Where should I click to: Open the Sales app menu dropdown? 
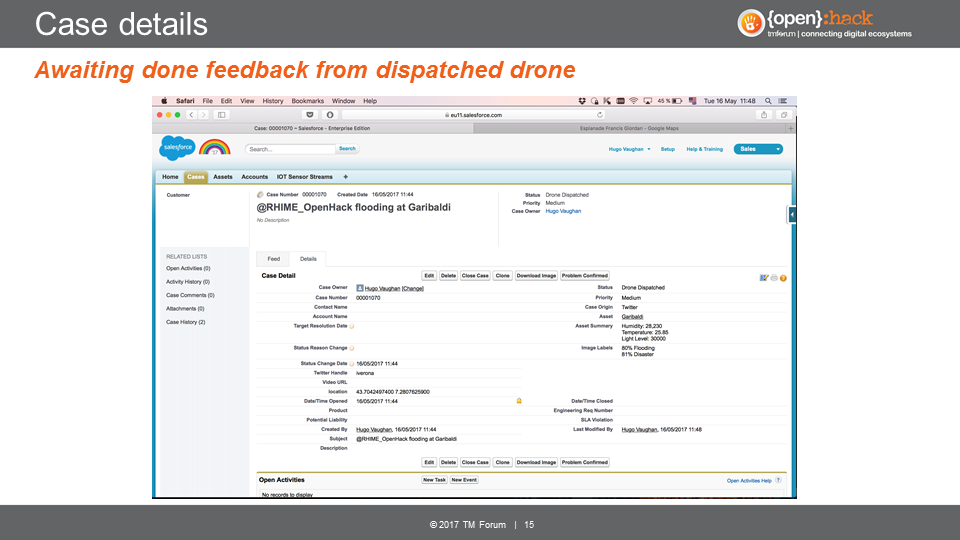coord(758,149)
